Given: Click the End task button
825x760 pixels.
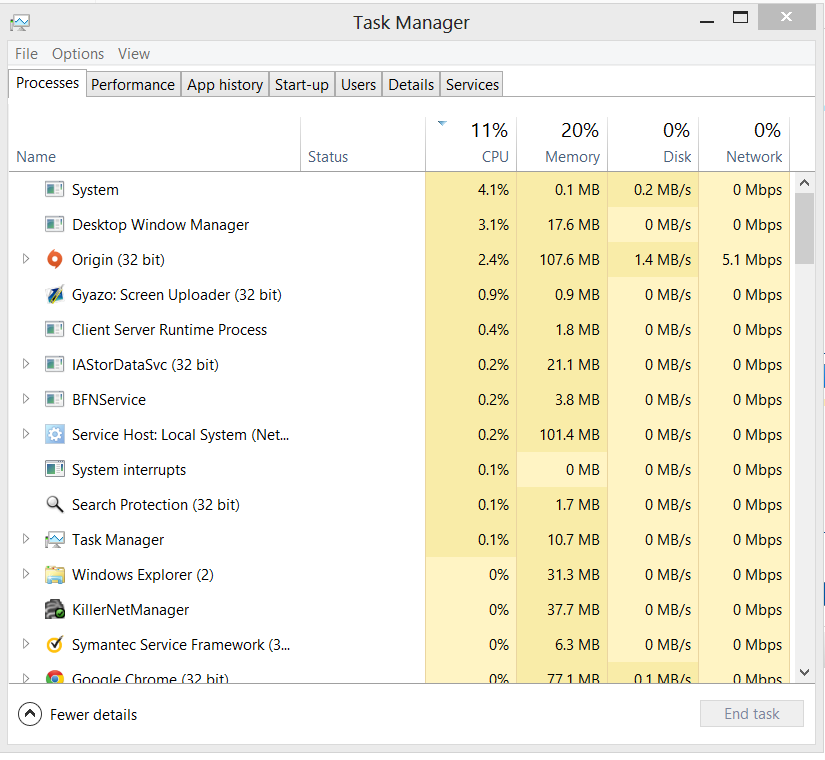Looking at the screenshot, I should click(x=752, y=714).
